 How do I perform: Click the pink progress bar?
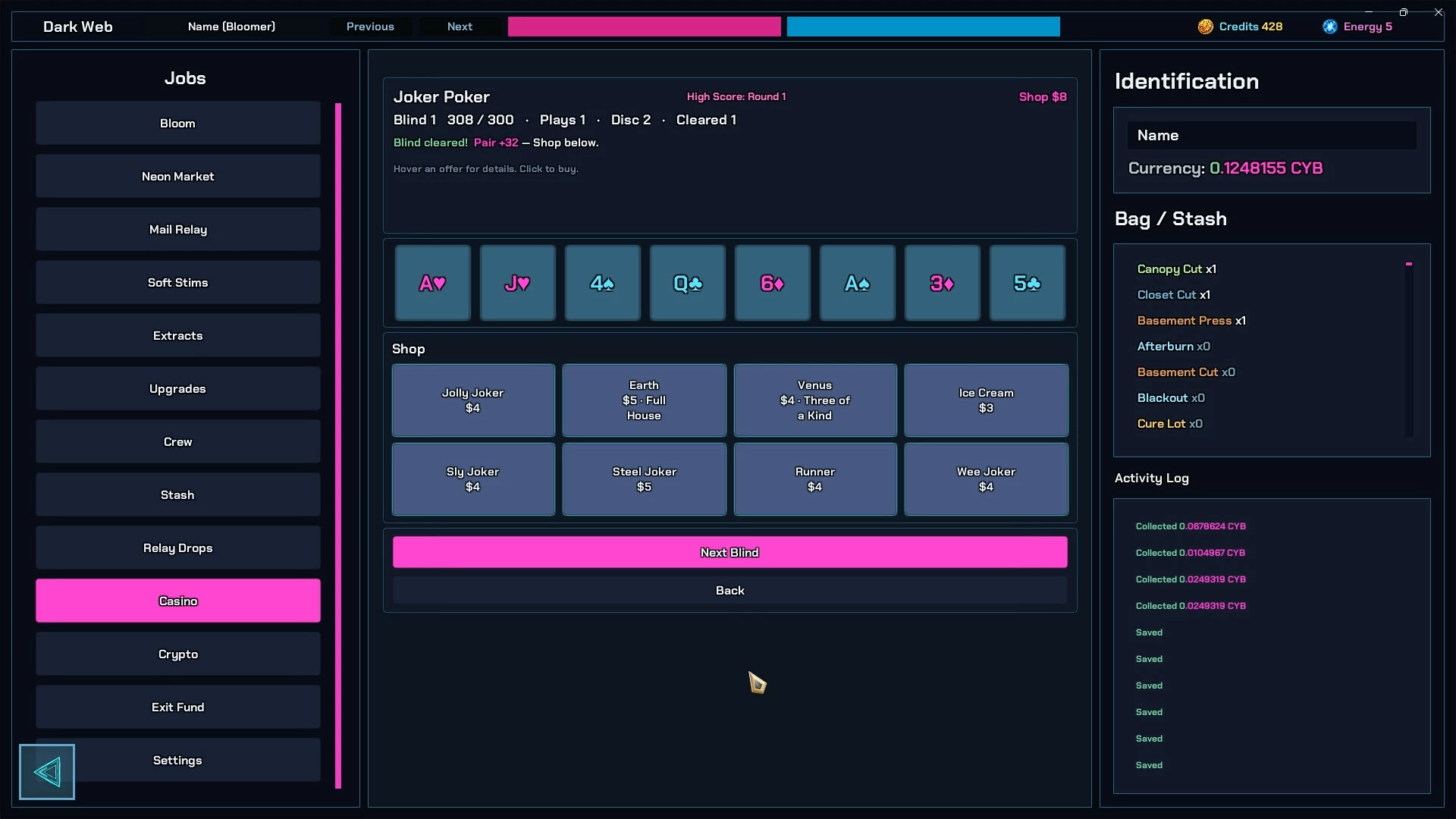click(x=644, y=27)
